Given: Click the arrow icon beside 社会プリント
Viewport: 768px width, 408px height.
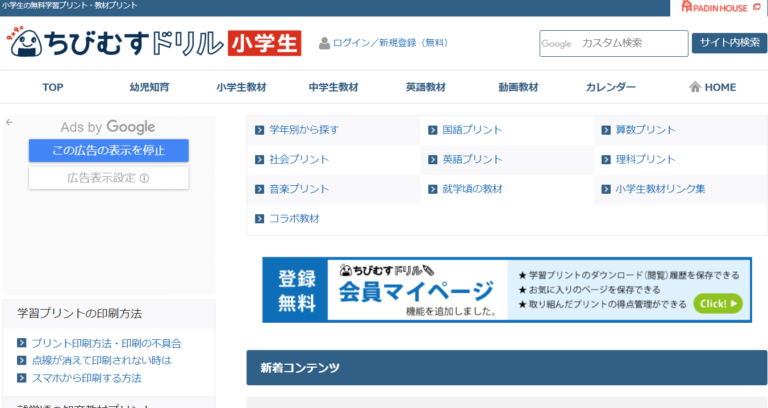Looking at the screenshot, I should click(260, 160).
